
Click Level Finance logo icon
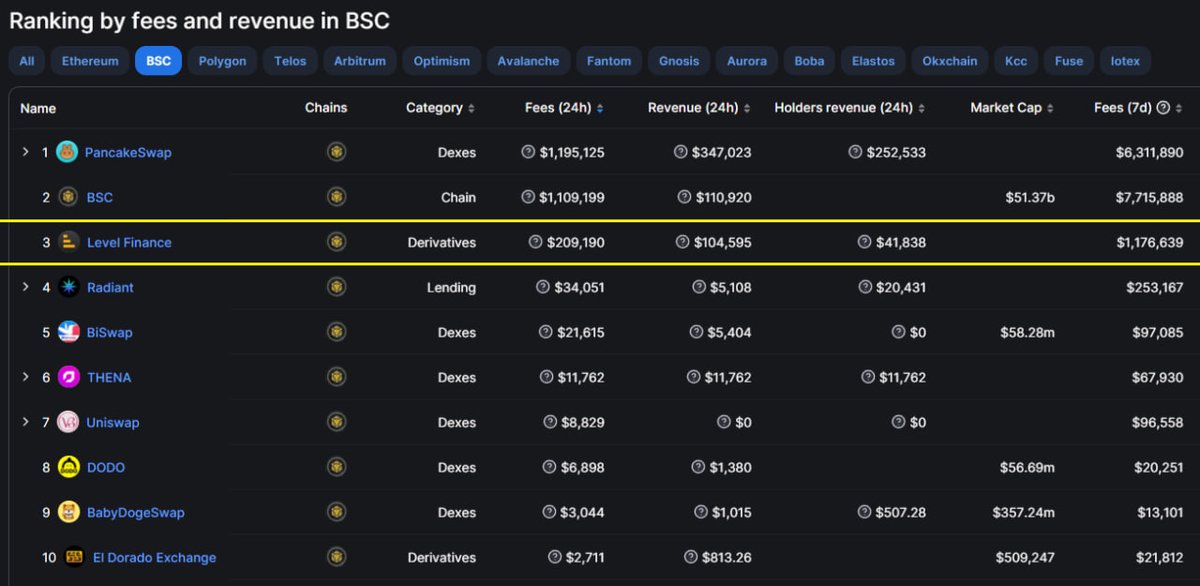coord(68,242)
